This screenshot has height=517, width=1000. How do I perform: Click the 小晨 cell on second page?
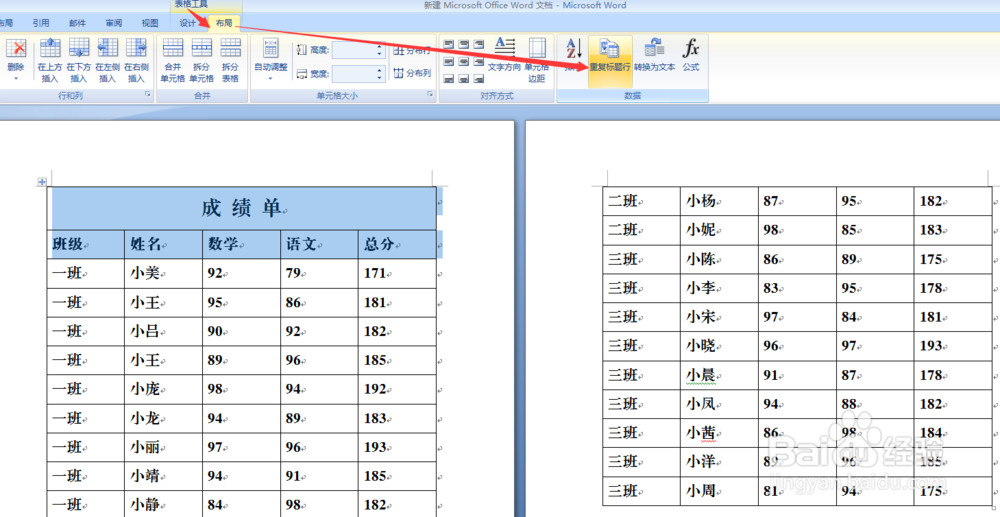click(x=719, y=375)
